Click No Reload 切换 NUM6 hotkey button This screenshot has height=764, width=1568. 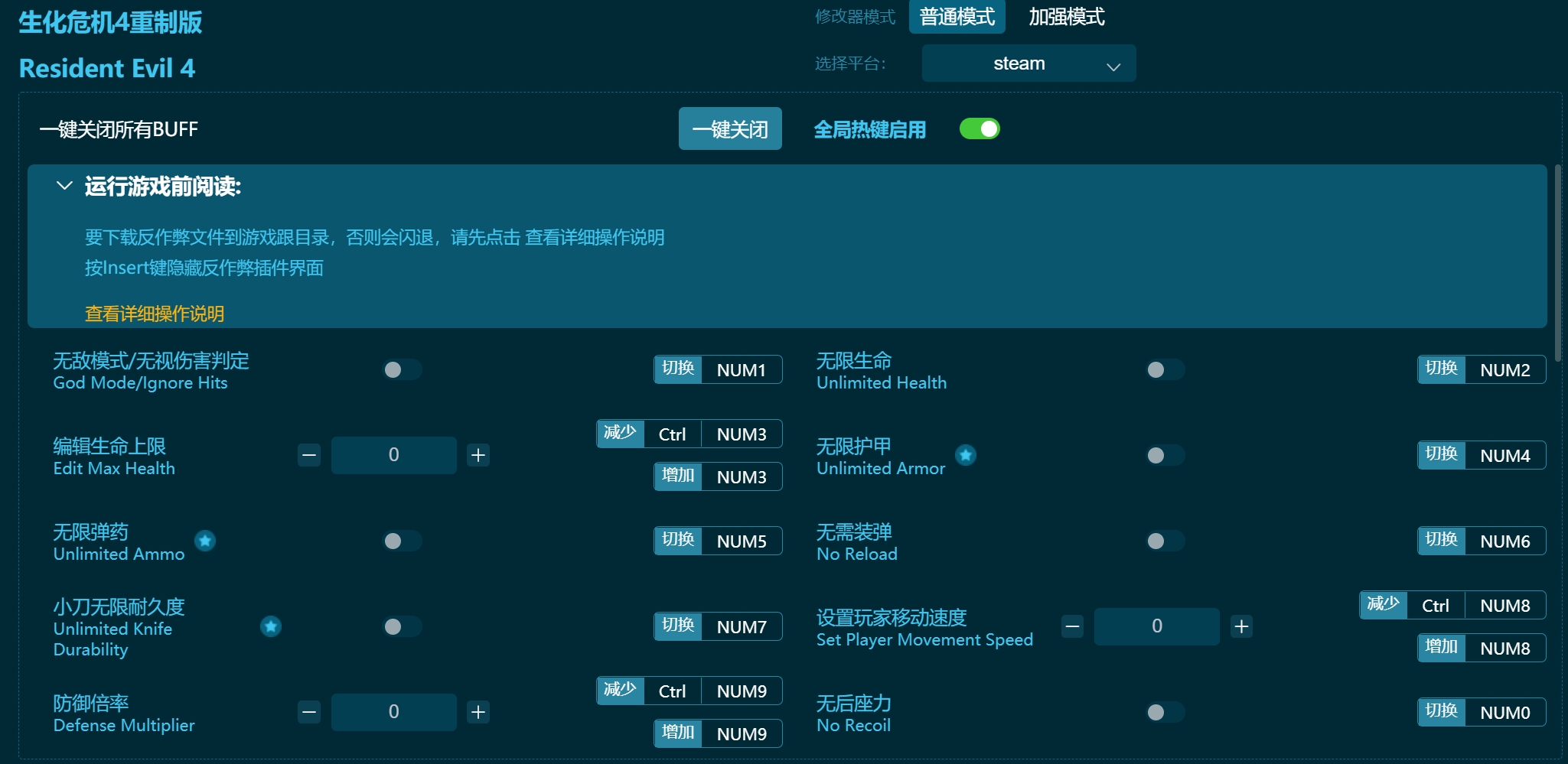tap(1482, 541)
